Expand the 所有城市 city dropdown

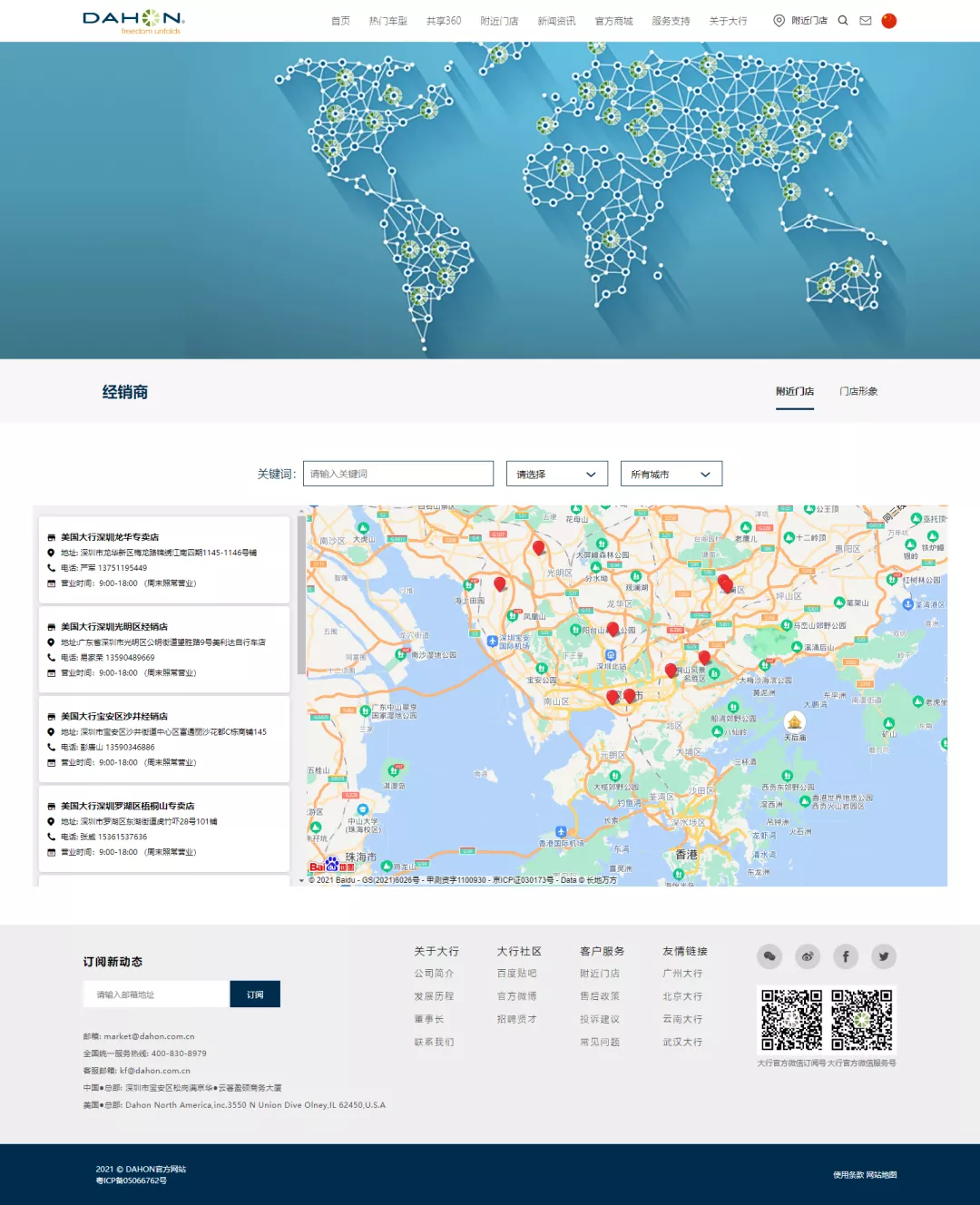671,474
